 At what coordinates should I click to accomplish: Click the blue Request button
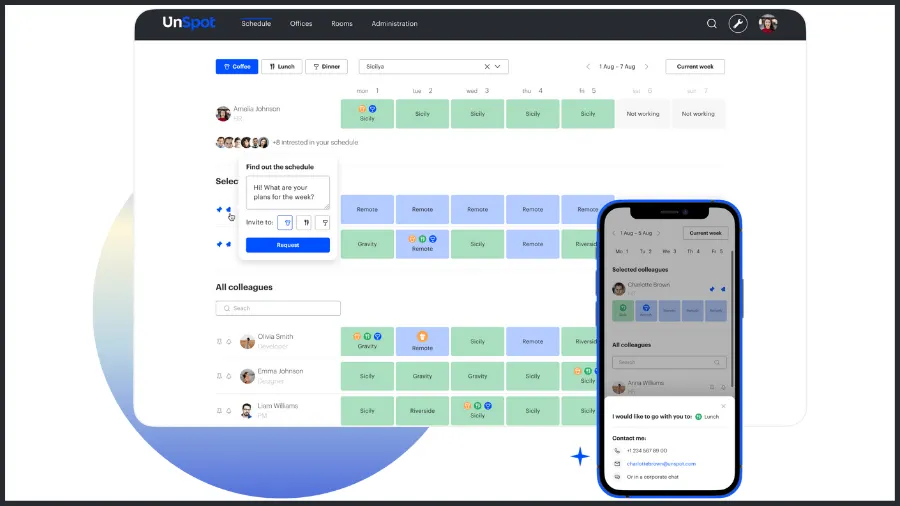click(x=288, y=245)
